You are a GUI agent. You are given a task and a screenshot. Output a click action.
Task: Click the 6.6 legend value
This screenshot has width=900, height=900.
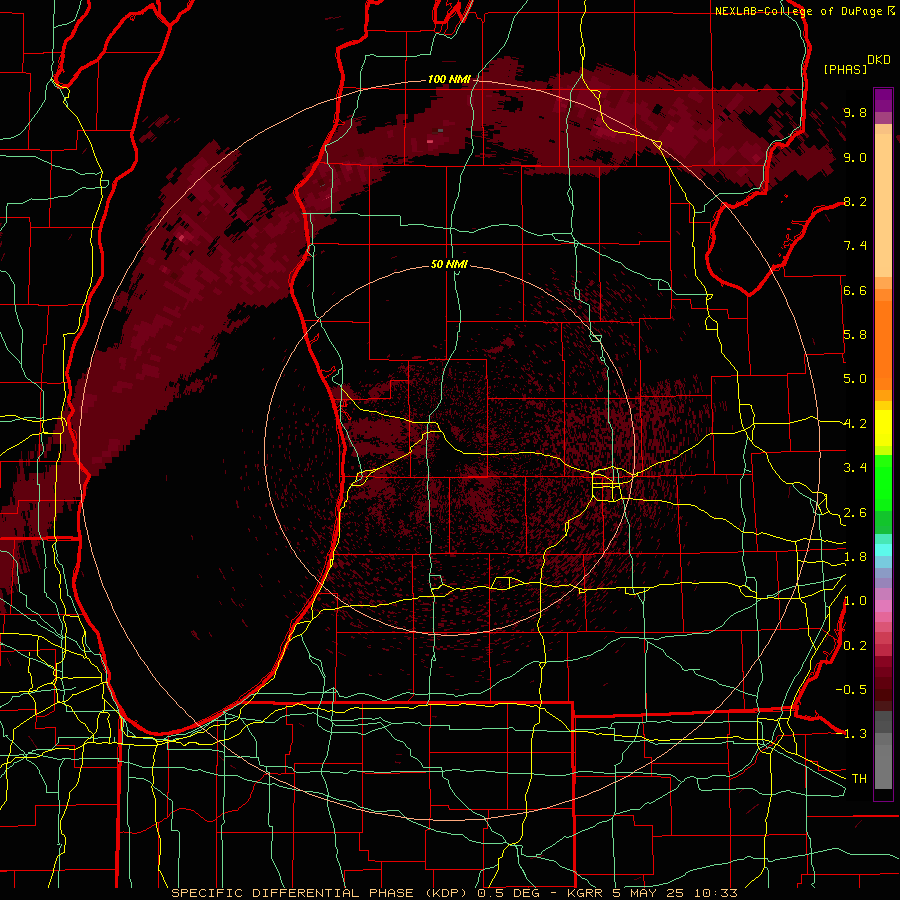click(855, 290)
